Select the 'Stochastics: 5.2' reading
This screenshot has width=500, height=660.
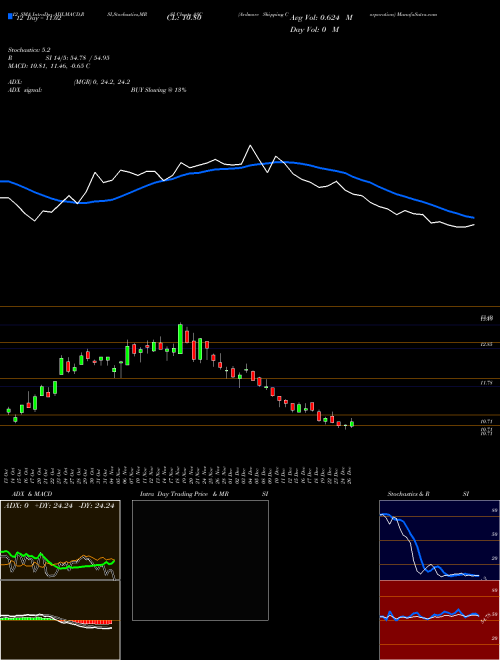pos(29,50)
